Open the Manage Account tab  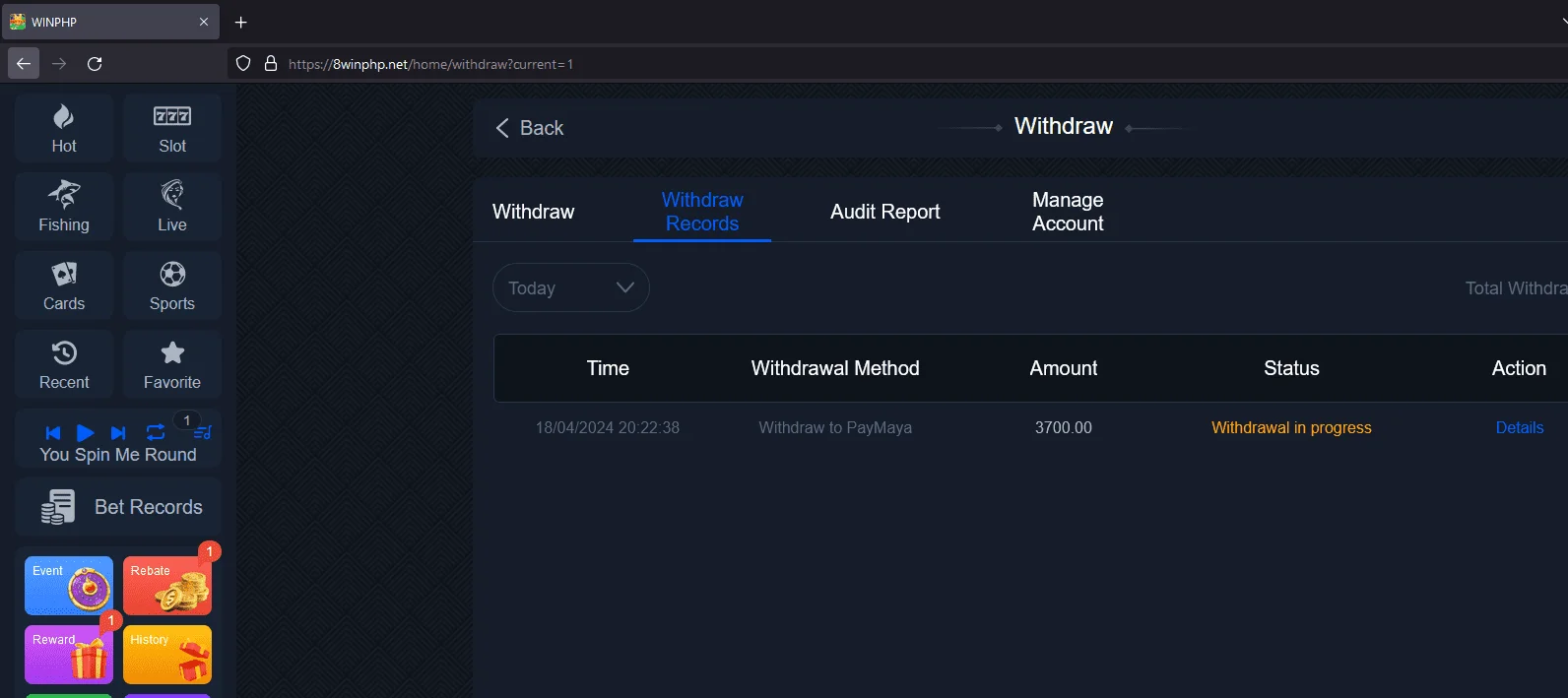coord(1068,212)
